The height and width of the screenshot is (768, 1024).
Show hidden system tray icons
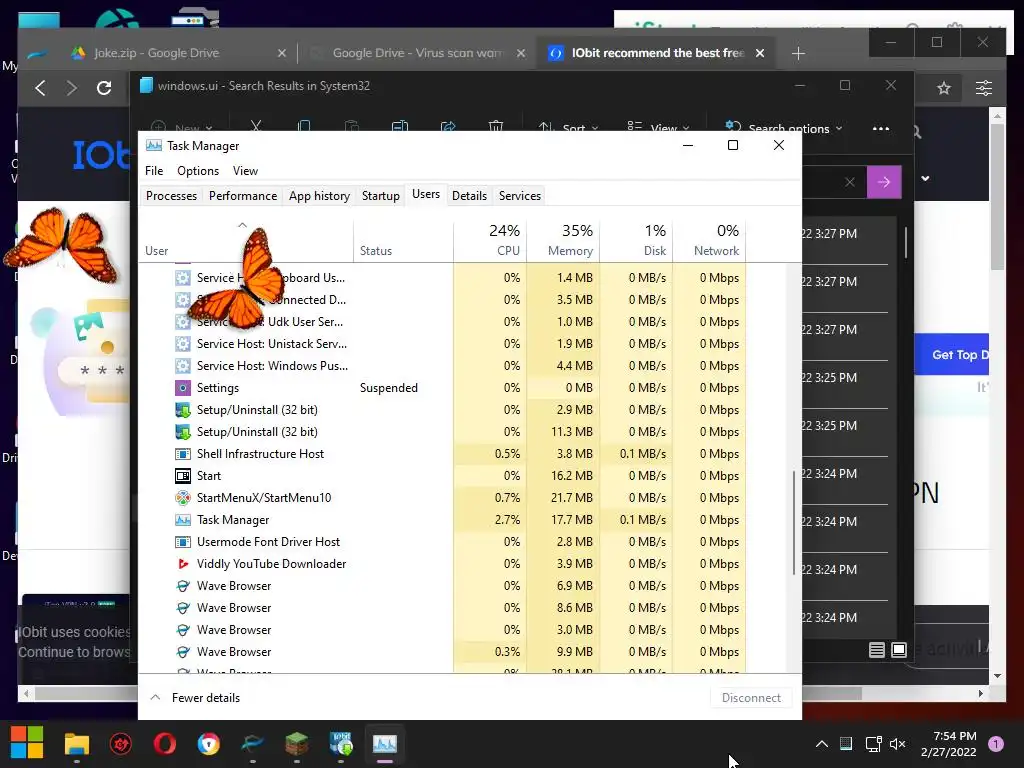(822, 744)
